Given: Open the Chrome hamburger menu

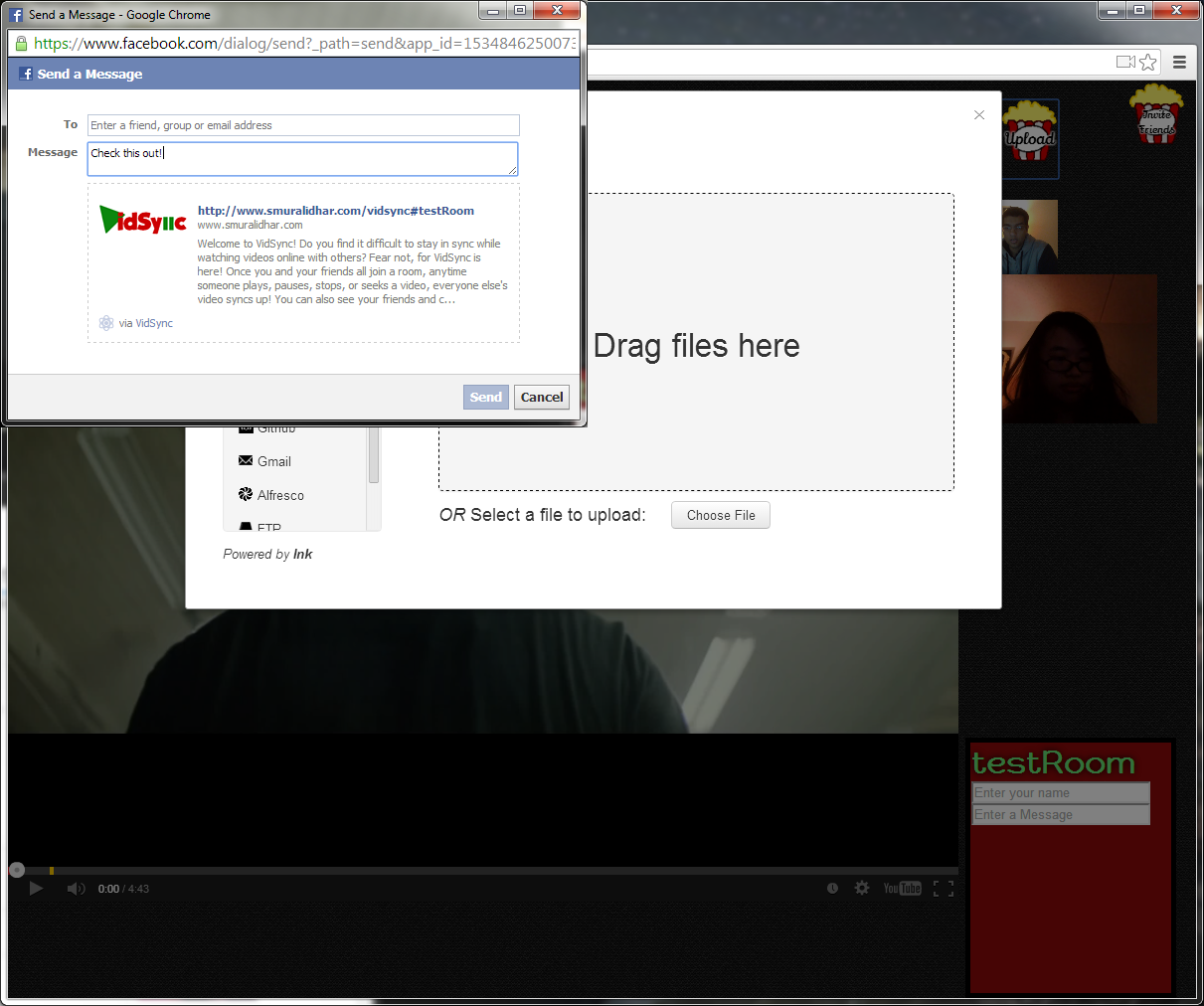Looking at the screenshot, I should click(x=1180, y=62).
